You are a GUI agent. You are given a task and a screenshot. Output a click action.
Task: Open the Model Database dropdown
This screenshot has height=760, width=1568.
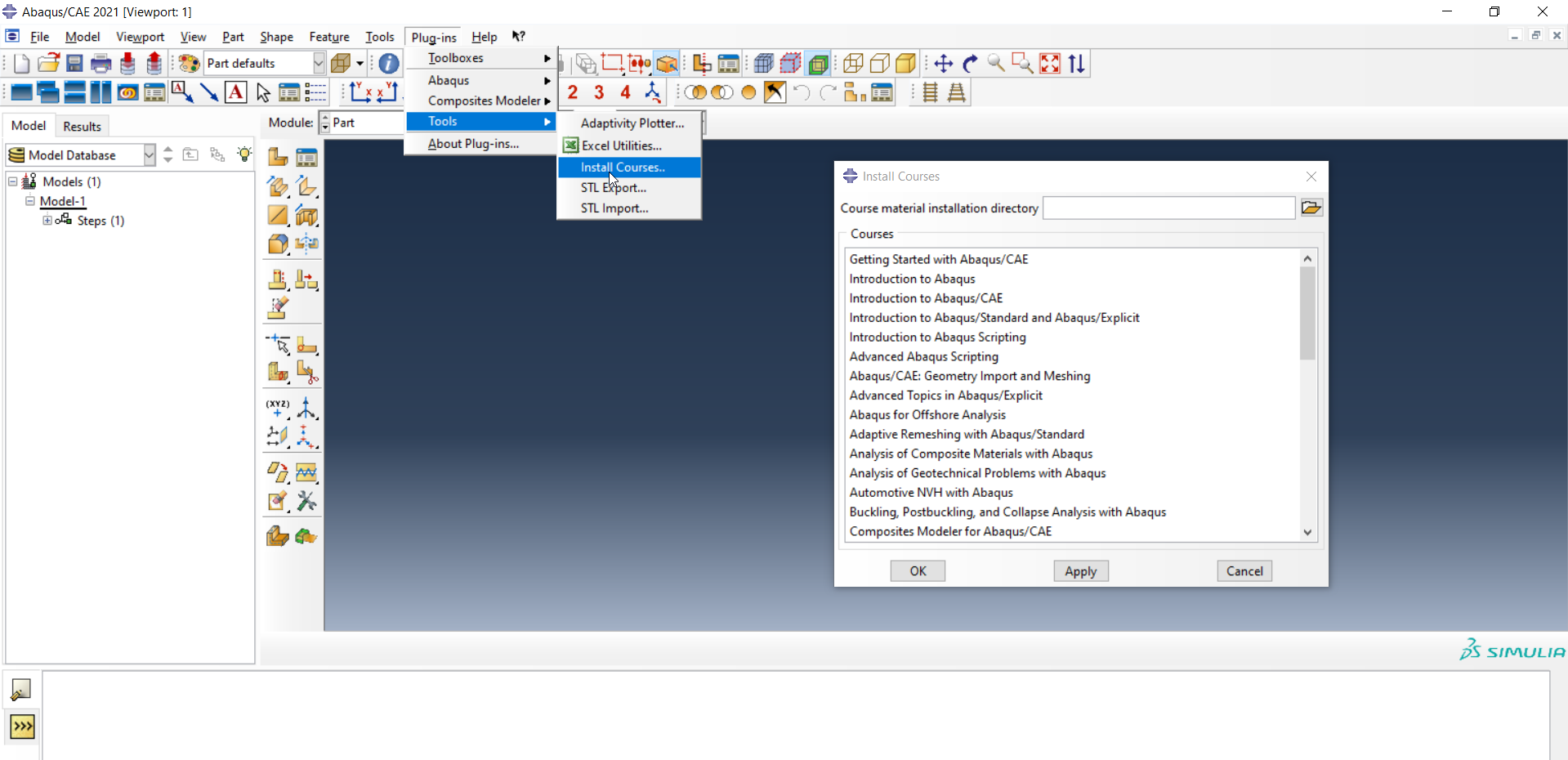click(149, 155)
